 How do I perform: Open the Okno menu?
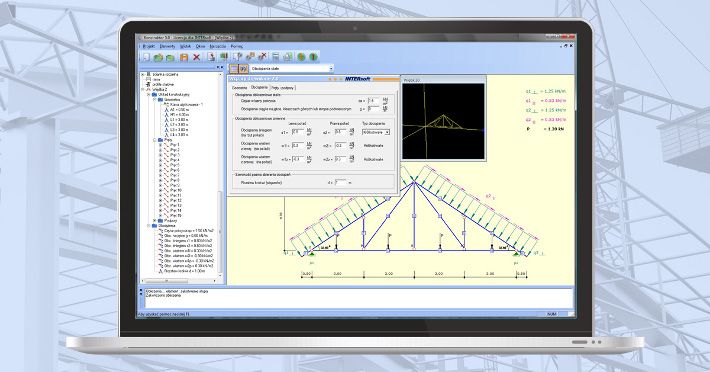[200, 46]
